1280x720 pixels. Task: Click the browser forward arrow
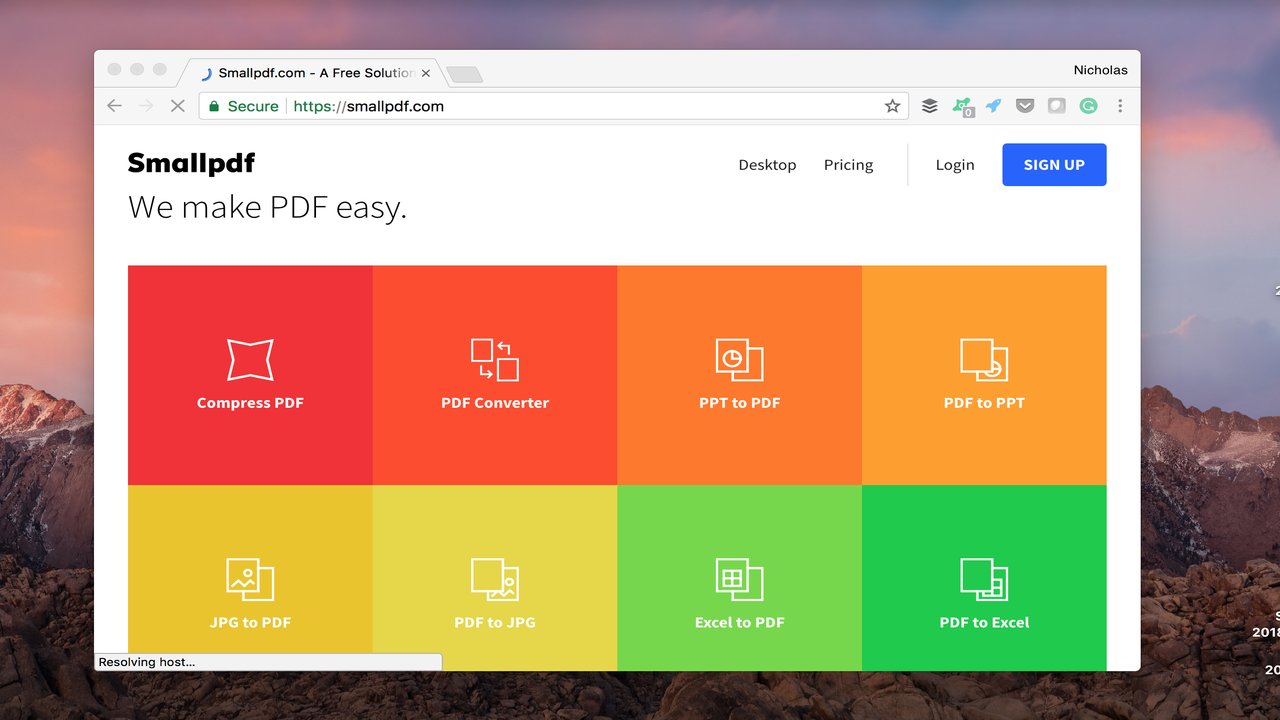(x=146, y=106)
